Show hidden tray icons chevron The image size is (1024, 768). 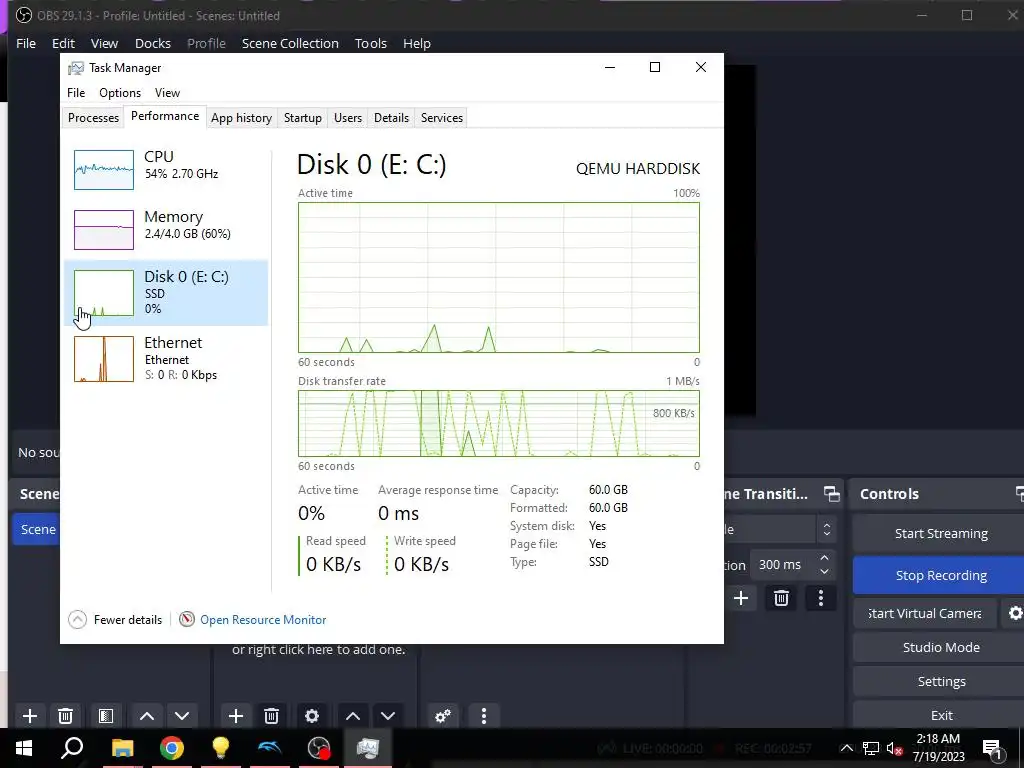(846, 748)
